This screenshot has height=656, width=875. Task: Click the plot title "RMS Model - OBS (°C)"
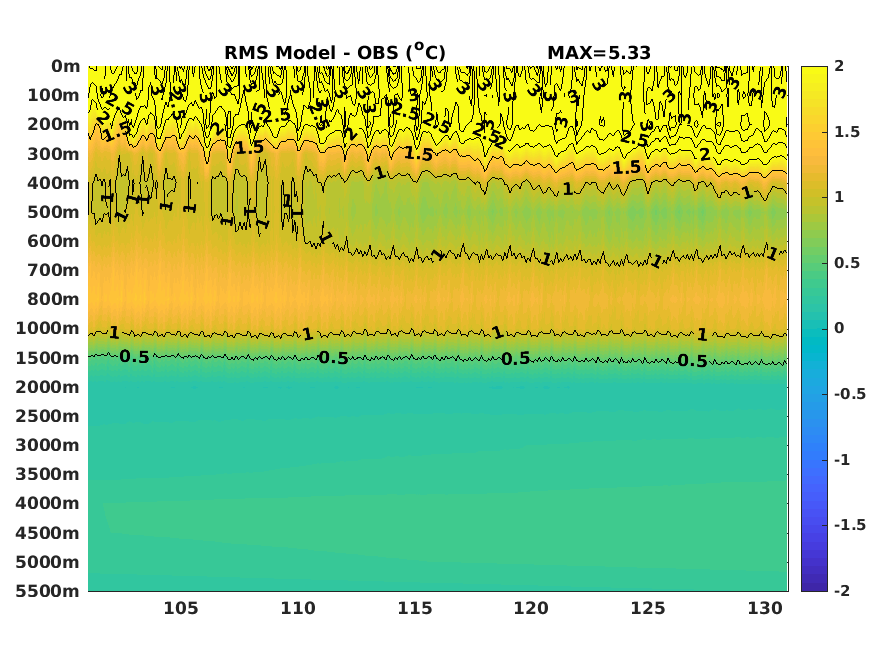(335, 52)
